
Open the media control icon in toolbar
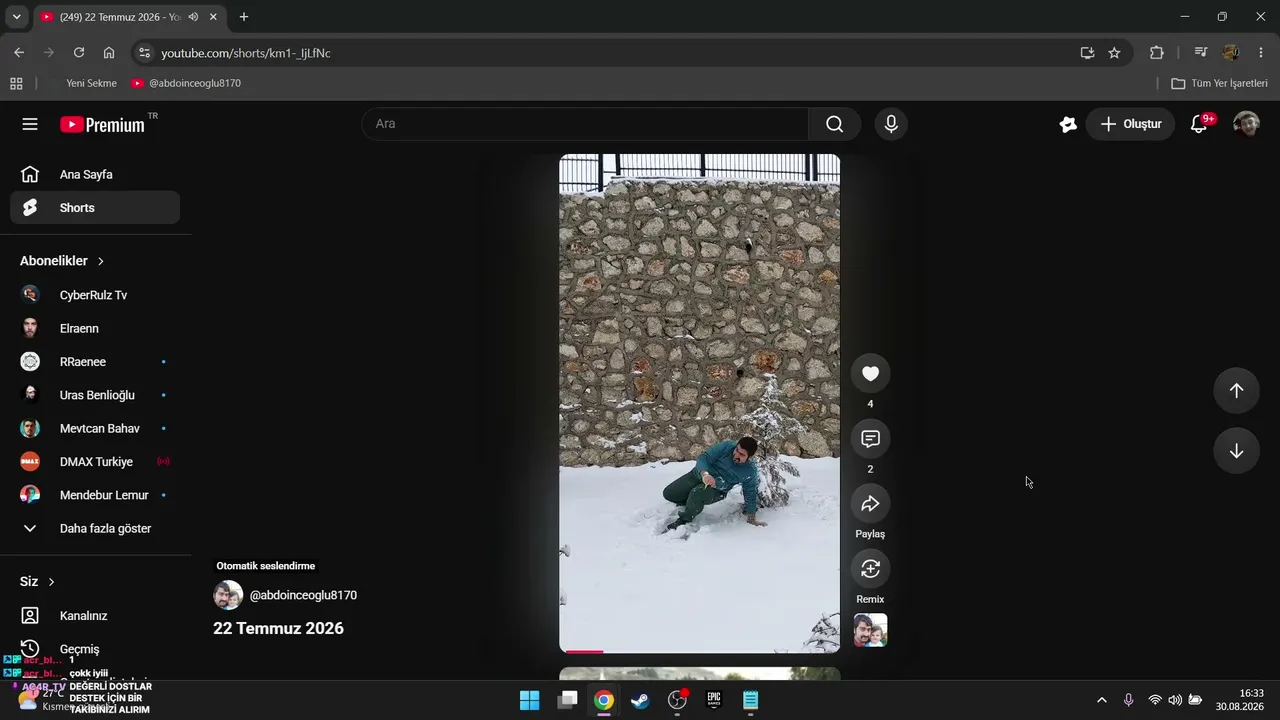click(x=1201, y=53)
